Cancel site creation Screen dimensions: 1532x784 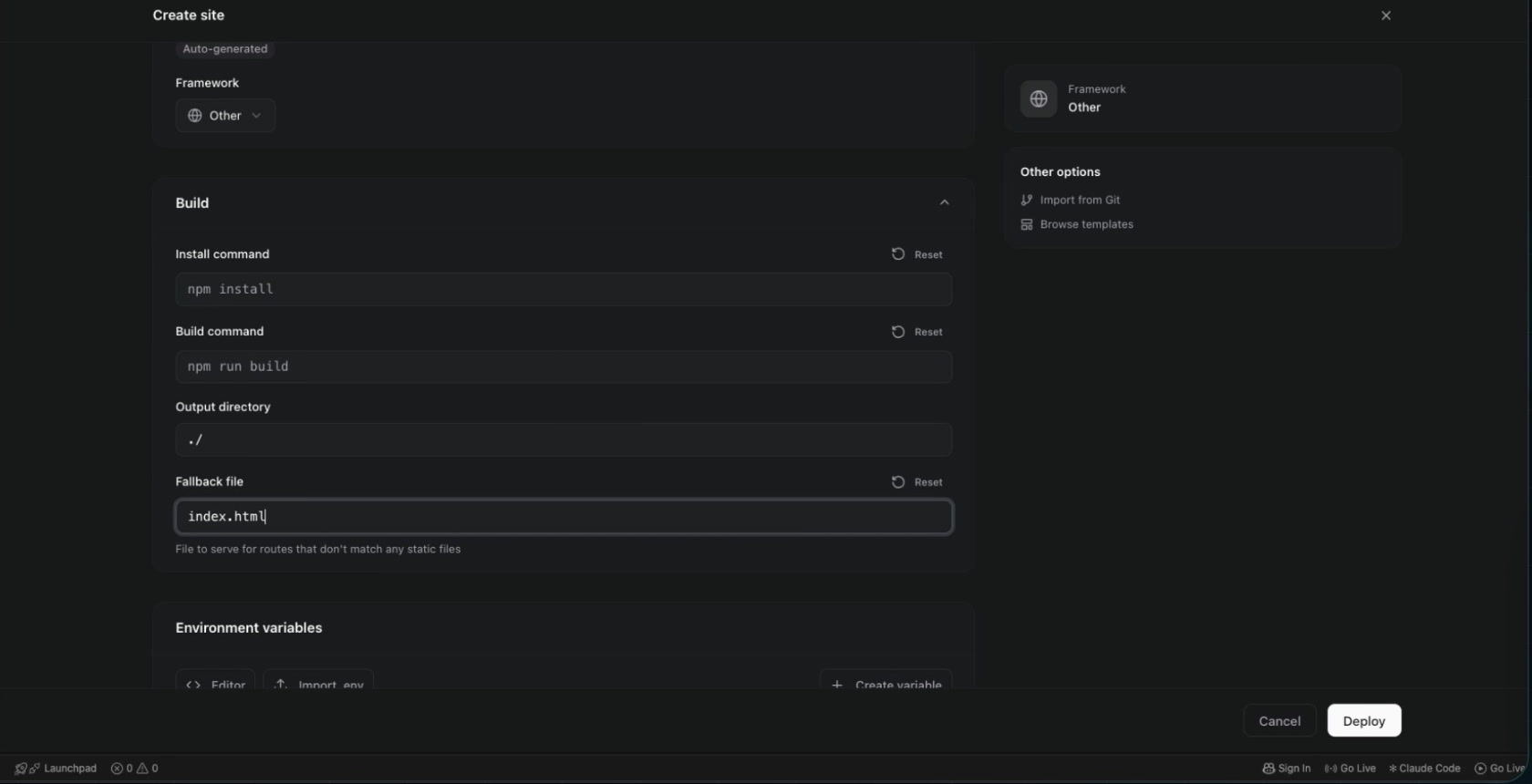point(1279,720)
